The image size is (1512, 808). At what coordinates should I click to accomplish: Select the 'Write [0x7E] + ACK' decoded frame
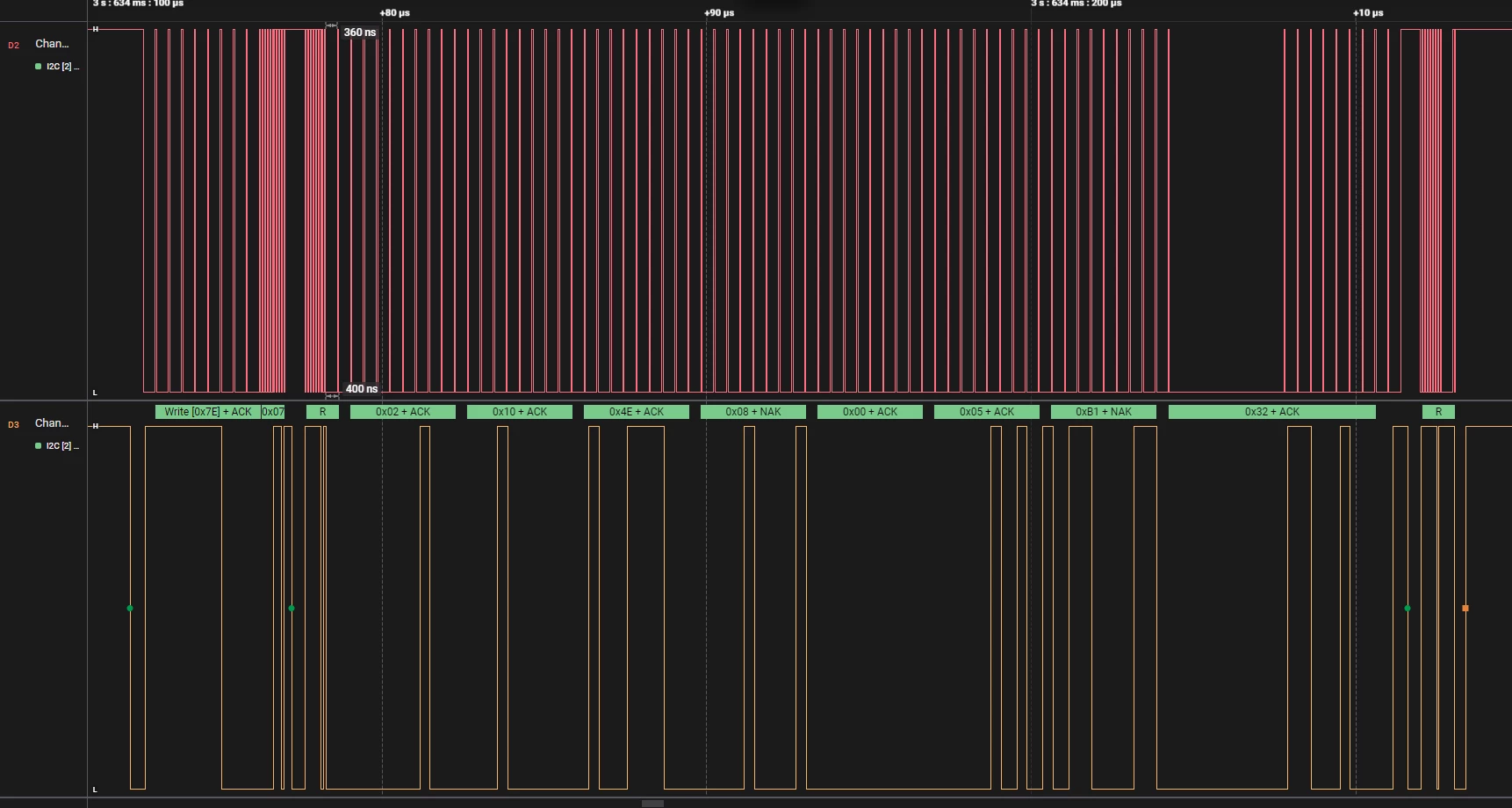coord(208,412)
